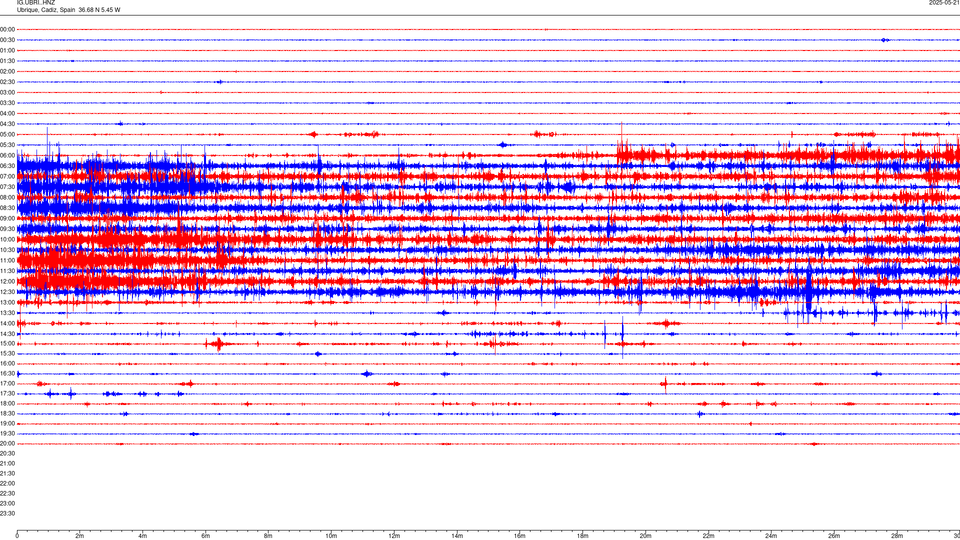
Task: Click the '26m' x-axis tick label
Action: [834, 536]
